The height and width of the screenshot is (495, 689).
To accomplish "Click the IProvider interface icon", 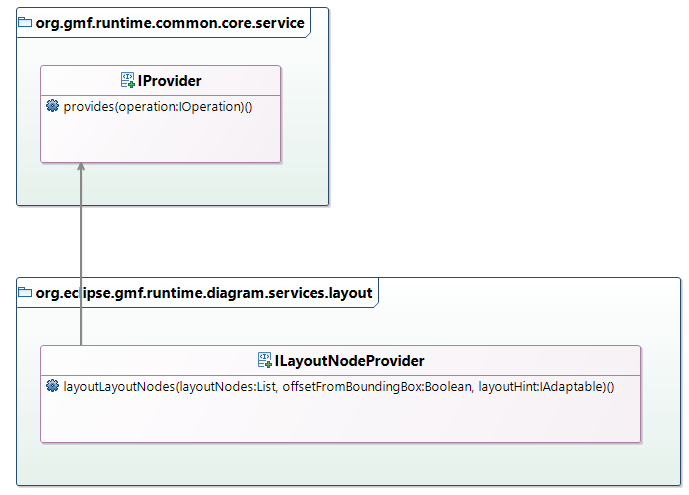I will [x=128, y=80].
